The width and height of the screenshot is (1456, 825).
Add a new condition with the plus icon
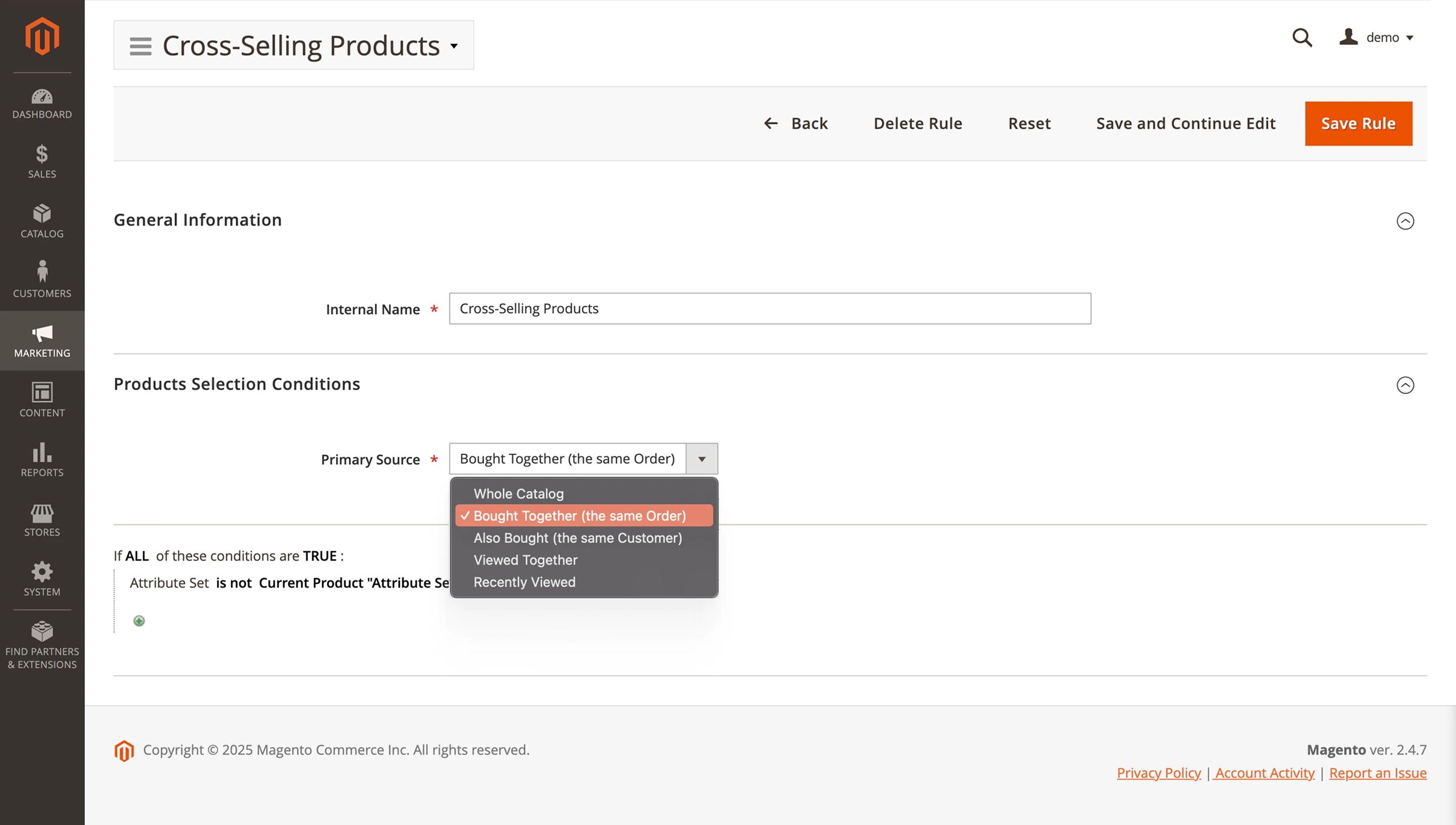point(138,621)
